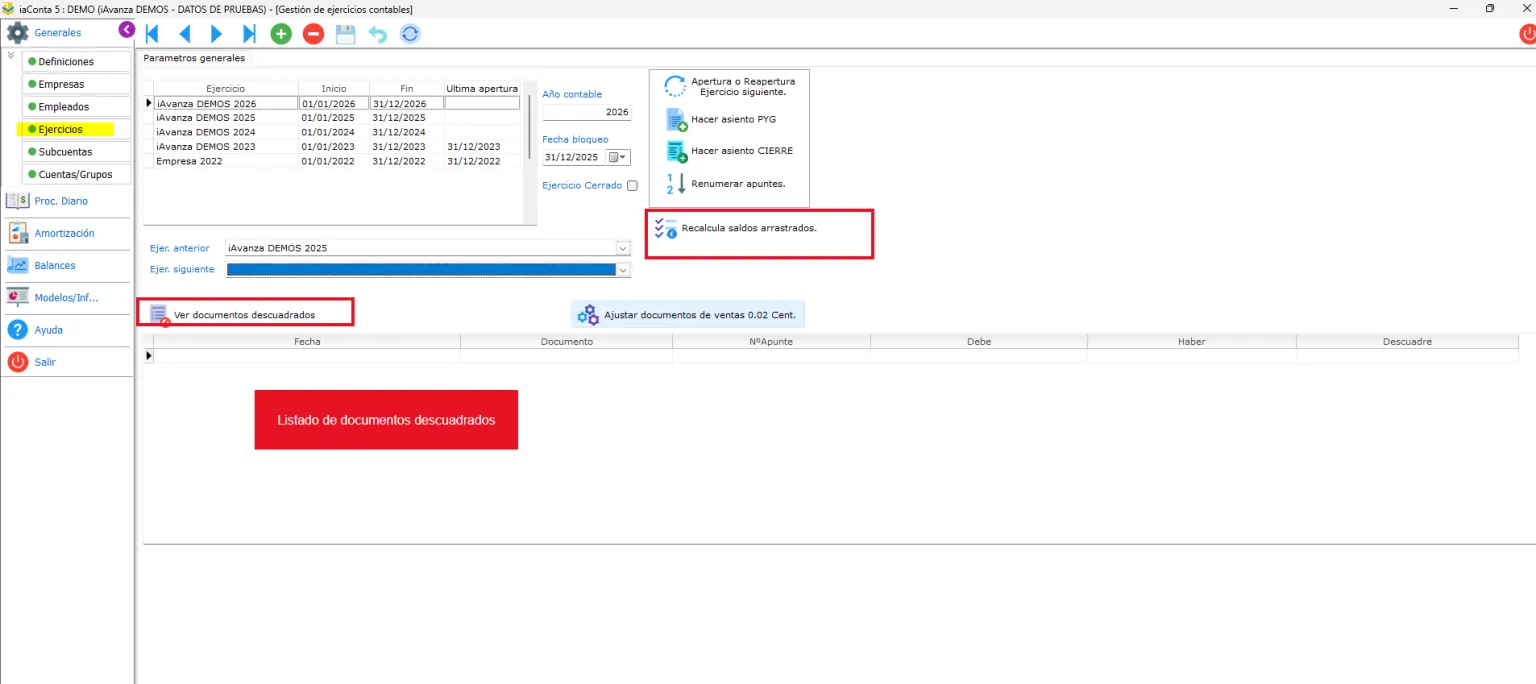
Task: Click Fin column header
Action: [x=407, y=89]
